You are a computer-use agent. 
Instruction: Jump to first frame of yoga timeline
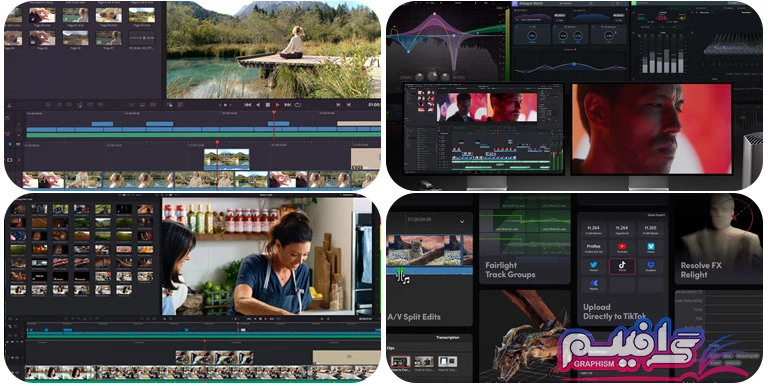pyautogui.click(x=247, y=104)
